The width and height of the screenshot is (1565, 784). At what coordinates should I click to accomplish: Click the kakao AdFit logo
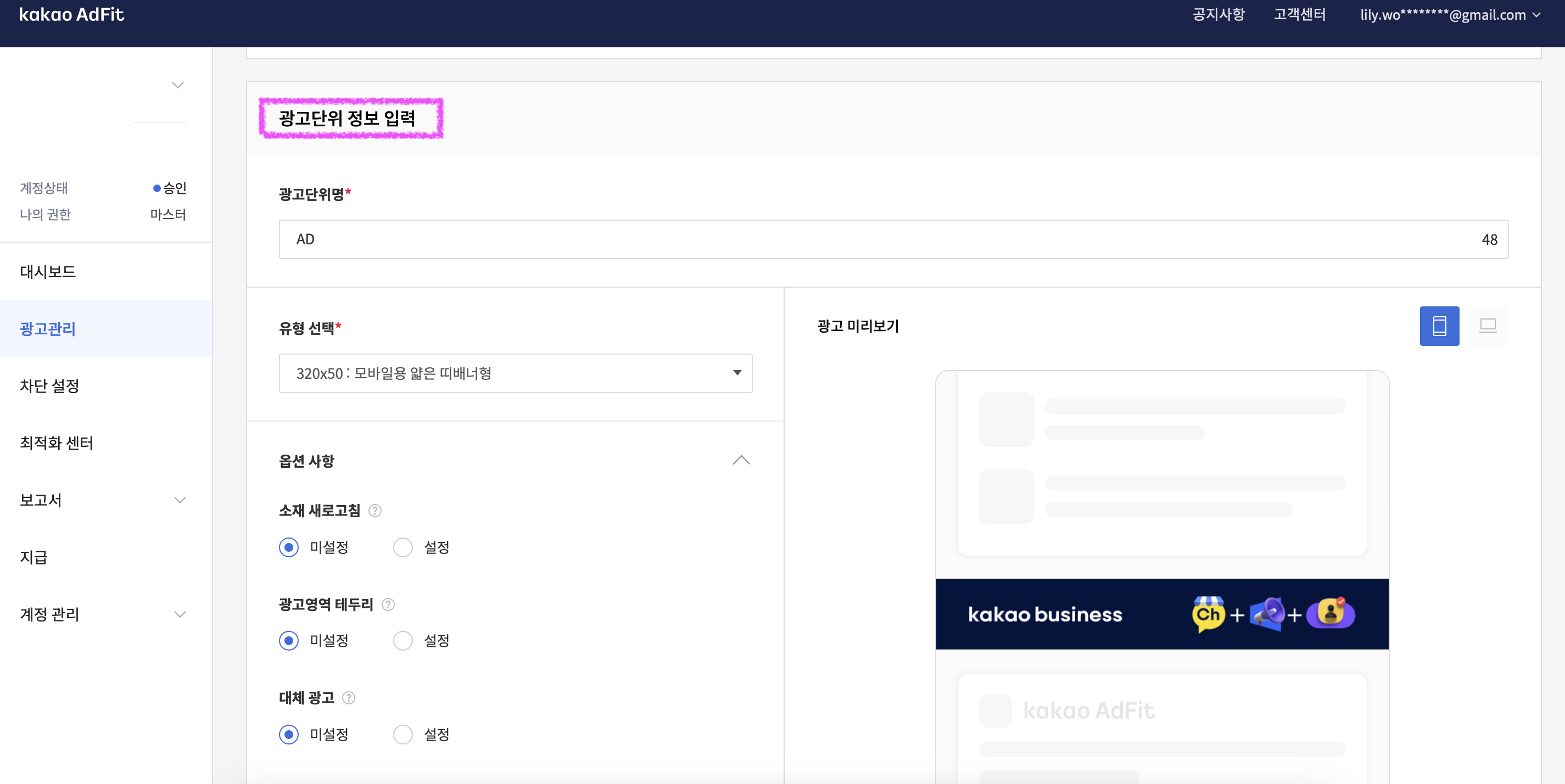click(x=72, y=15)
